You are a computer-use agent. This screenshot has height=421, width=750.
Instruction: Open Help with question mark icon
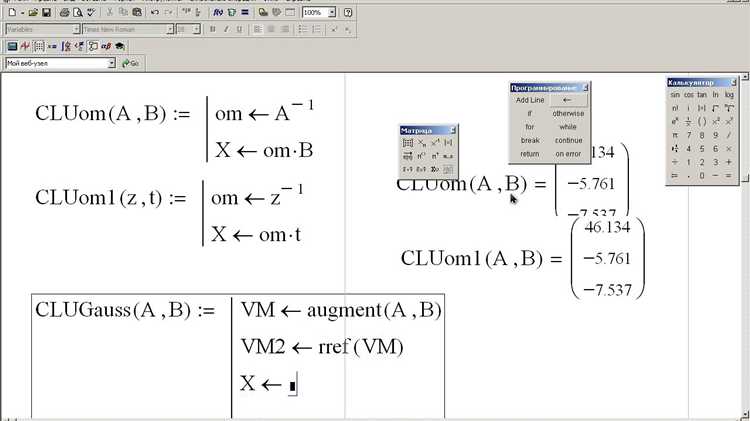click(x=348, y=12)
